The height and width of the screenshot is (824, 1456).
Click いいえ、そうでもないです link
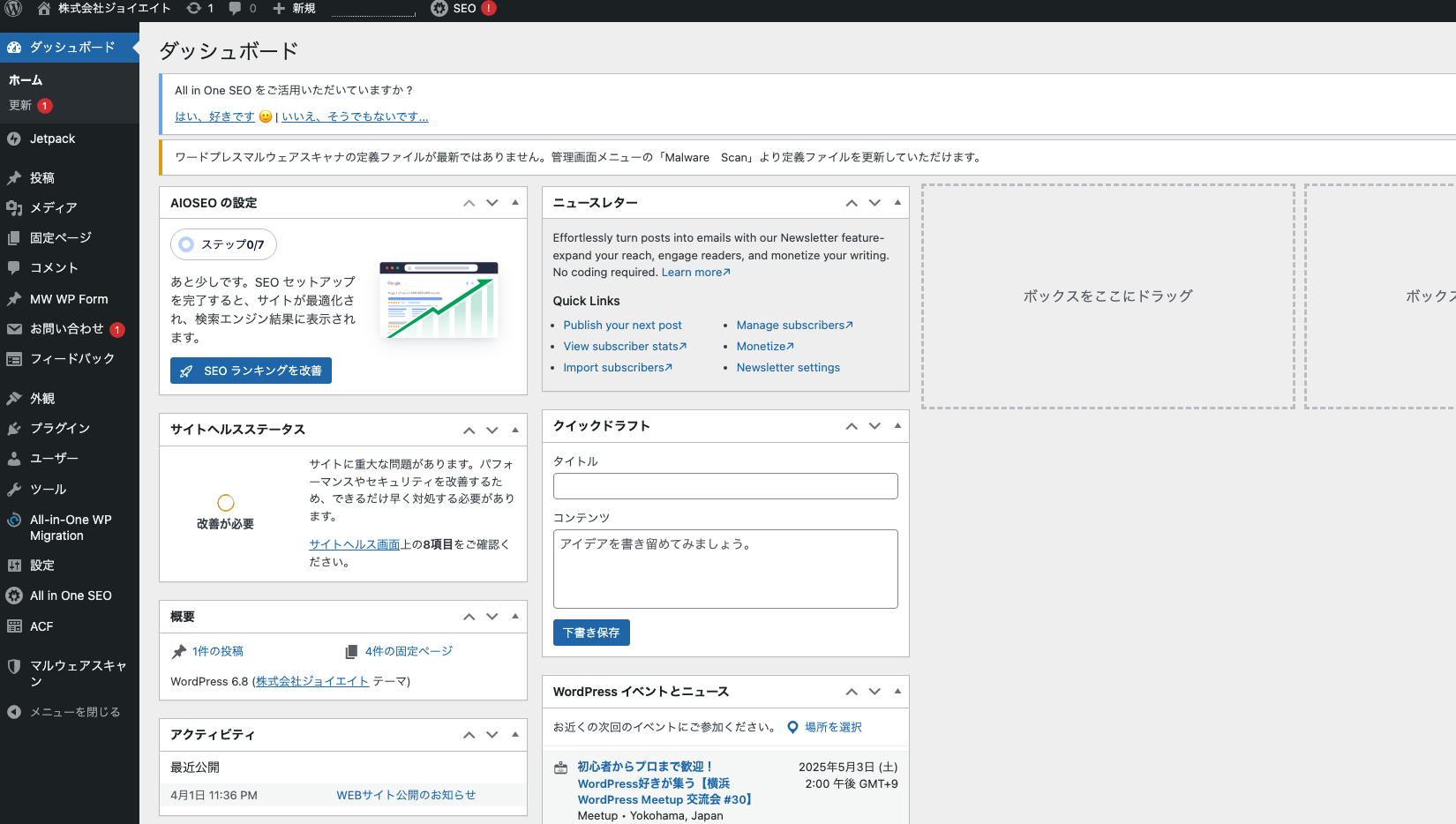(355, 116)
